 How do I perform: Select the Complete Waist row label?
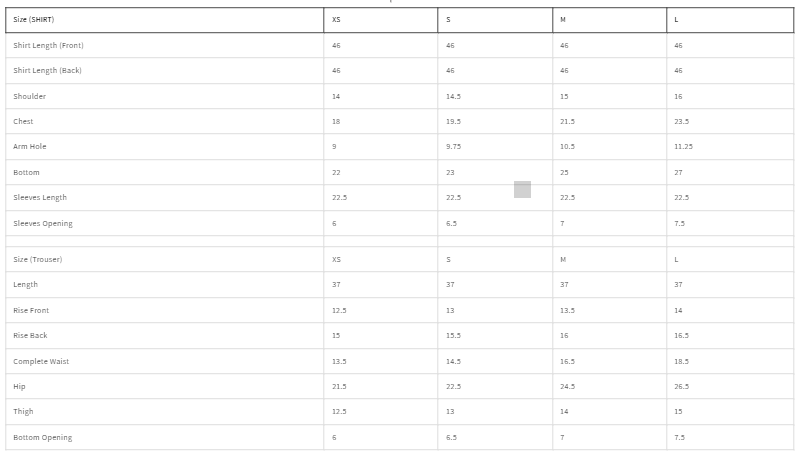(41, 361)
